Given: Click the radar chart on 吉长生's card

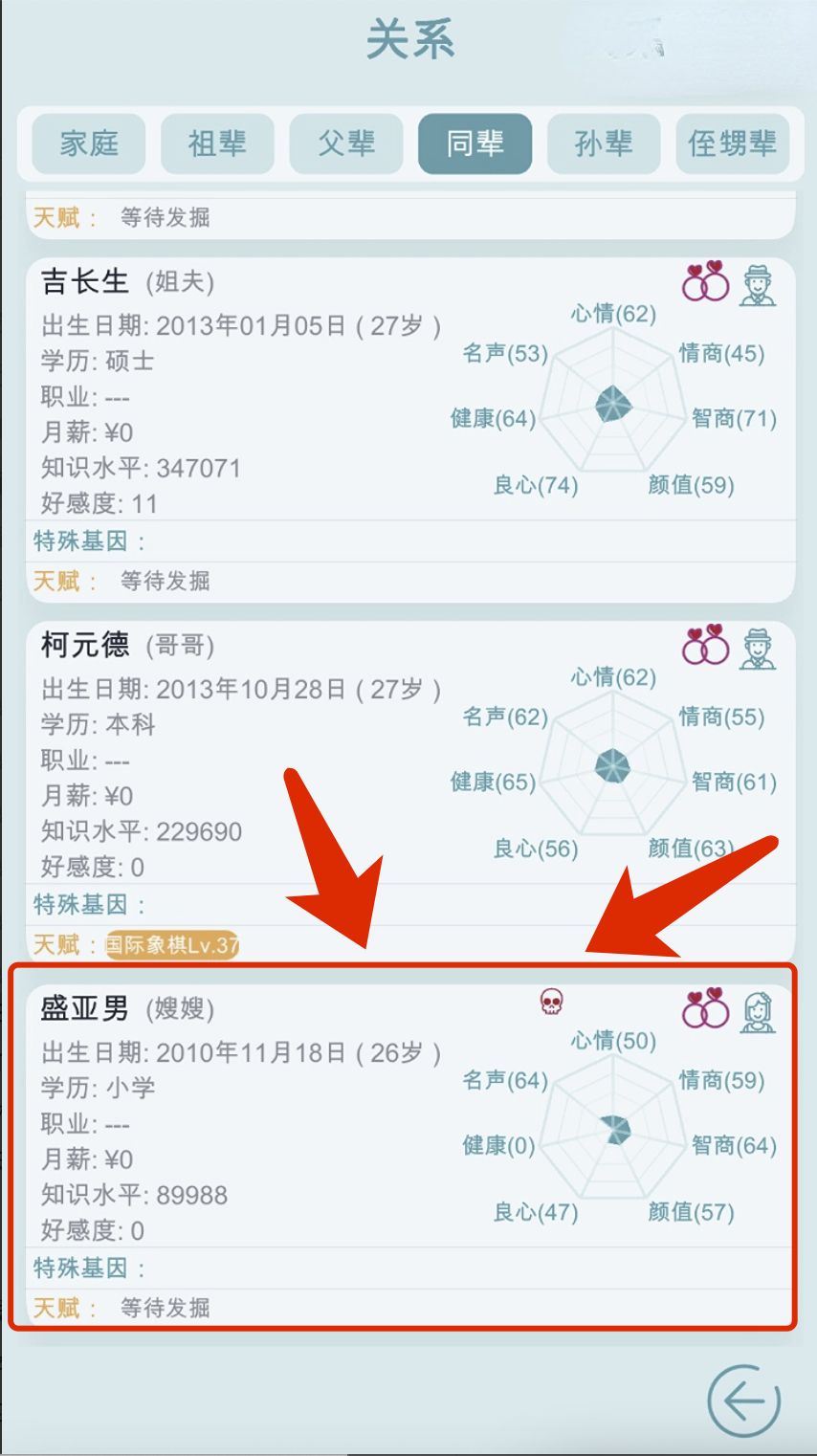Looking at the screenshot, I should [613, 404].
